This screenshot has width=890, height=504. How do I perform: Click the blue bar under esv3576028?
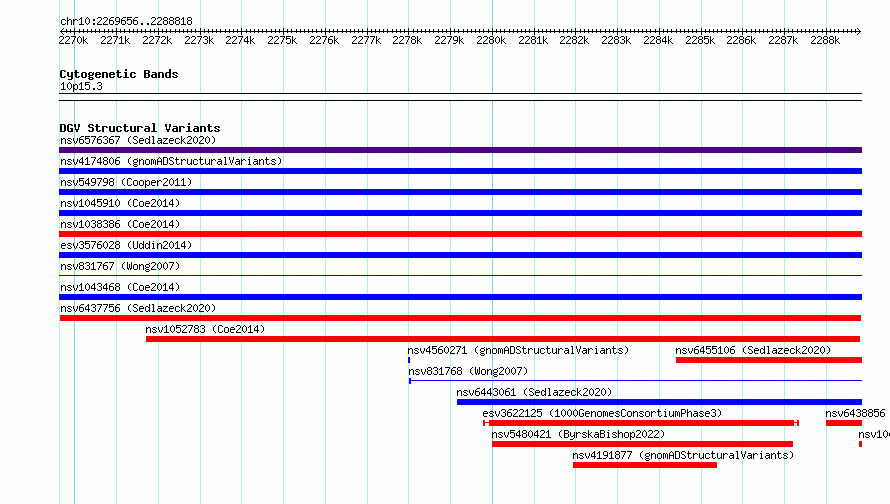[x=460, y=255]
